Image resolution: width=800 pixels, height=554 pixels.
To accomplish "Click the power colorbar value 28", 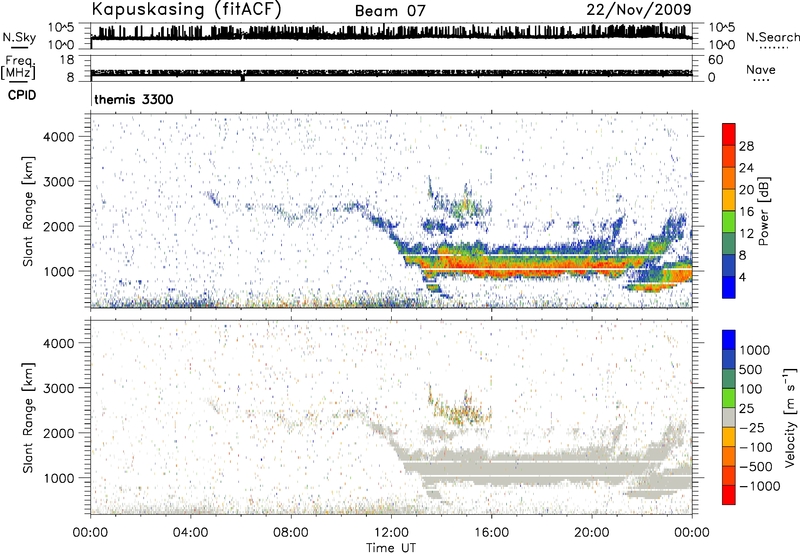I will click(x=746, y=146).
